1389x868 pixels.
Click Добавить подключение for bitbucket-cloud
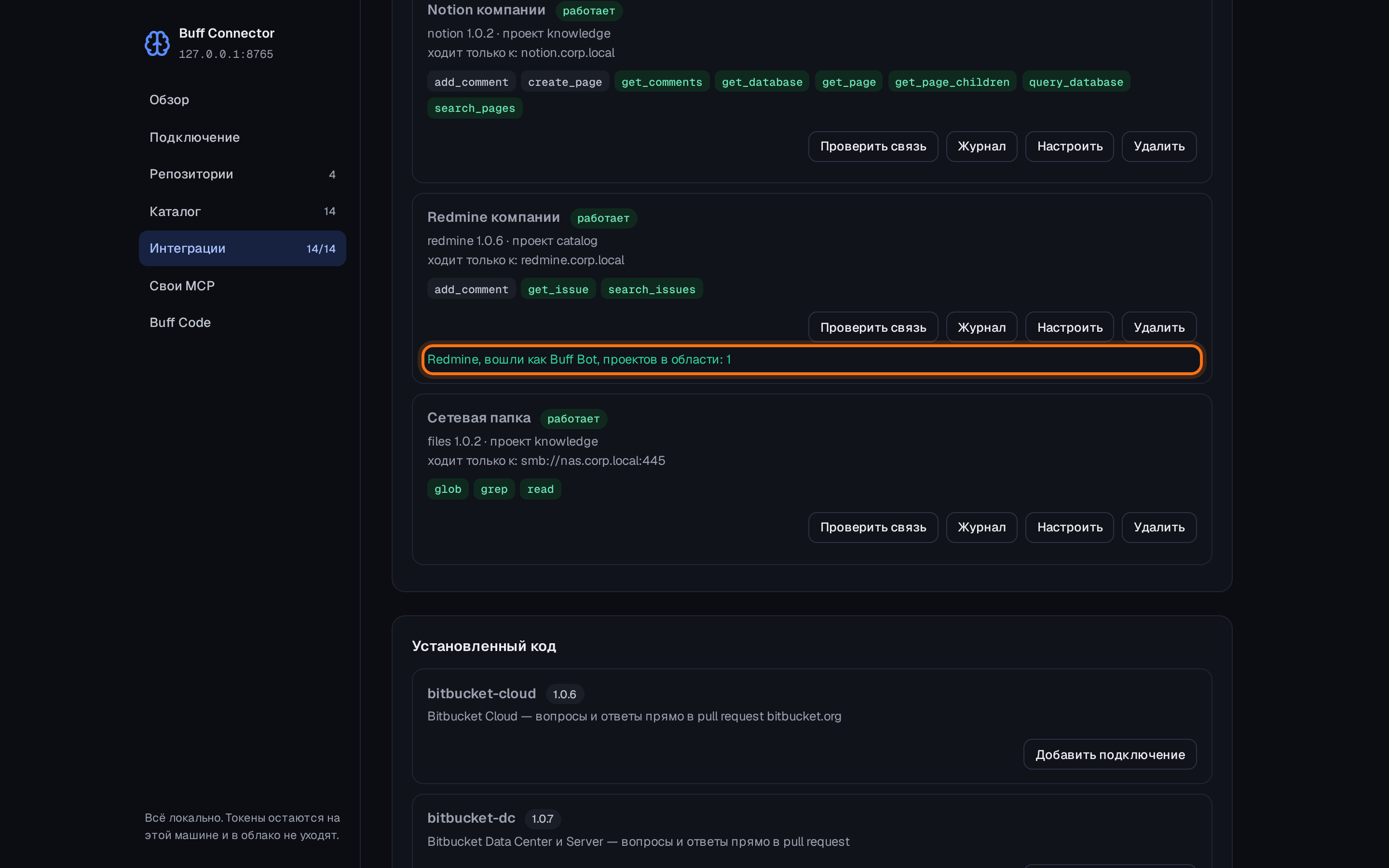1109,754
